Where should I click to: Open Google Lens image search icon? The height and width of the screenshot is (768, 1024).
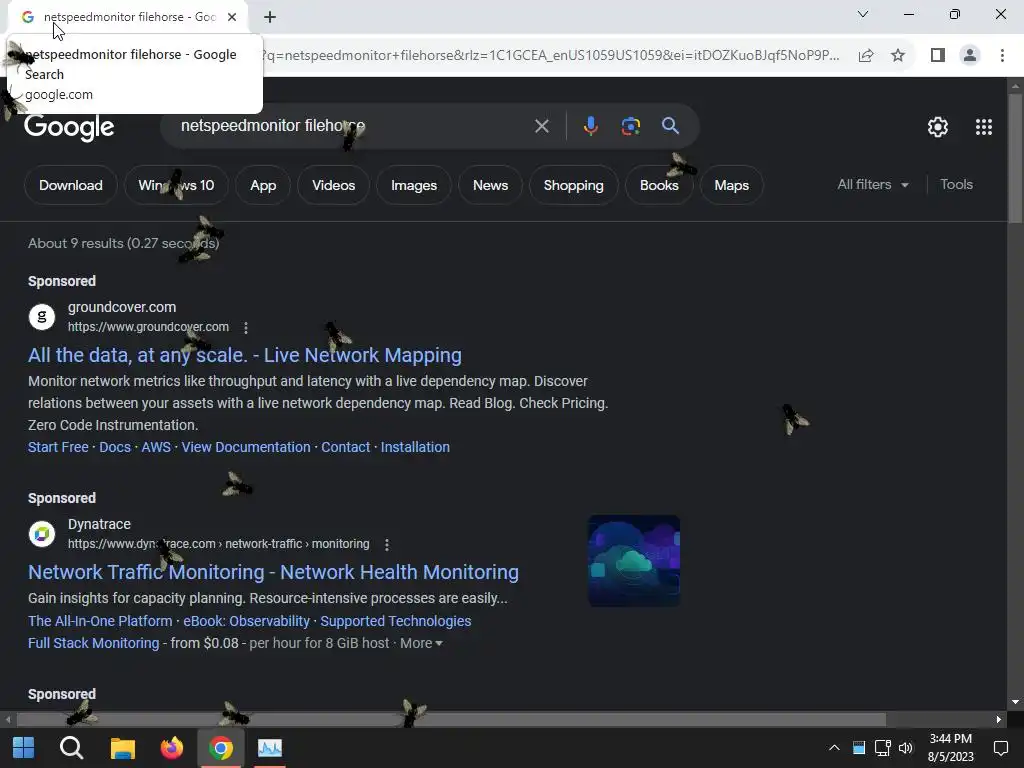click(630, 126)
